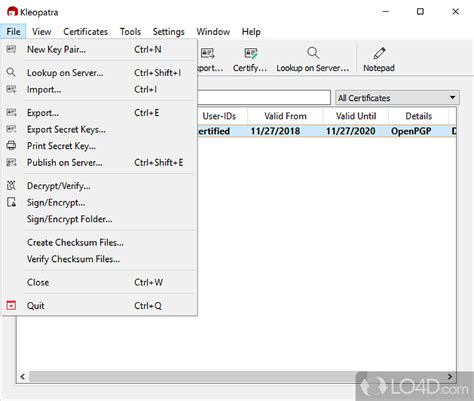Choose Sign/Encrypt... menu entry
The width and height of the screenshot is (474, 401).
point(99,202)
